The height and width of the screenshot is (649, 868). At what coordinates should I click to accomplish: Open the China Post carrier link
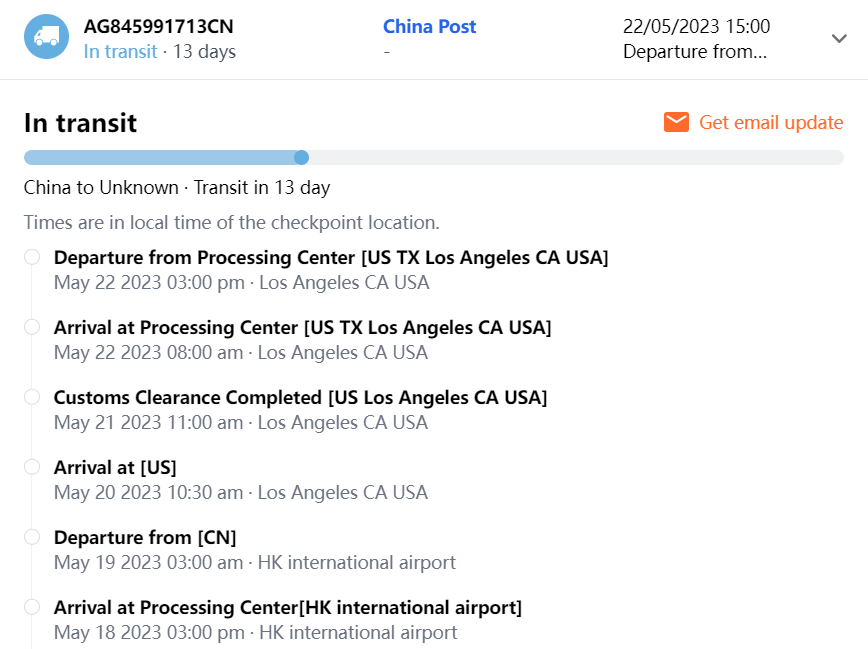429,27
